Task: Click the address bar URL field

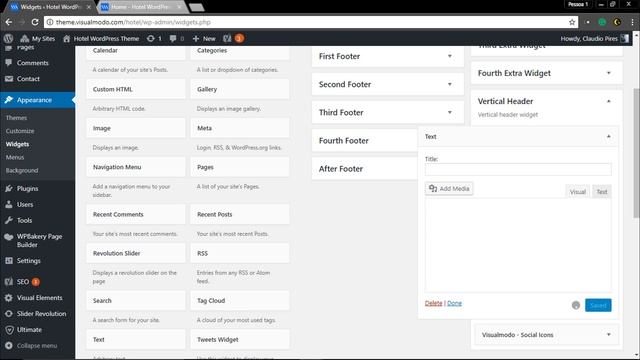Action: (x=306, y=22)
